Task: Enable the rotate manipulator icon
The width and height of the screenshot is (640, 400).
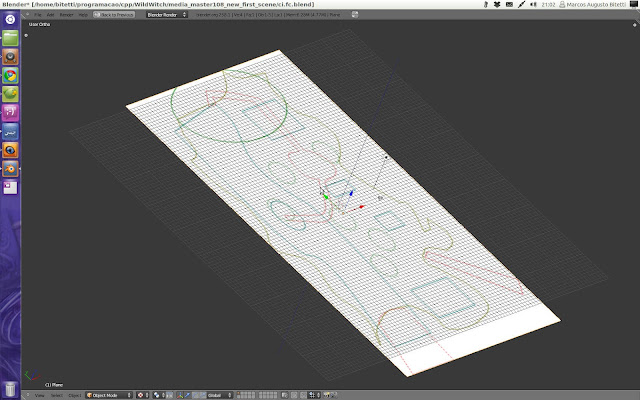Action: [196, 395]
